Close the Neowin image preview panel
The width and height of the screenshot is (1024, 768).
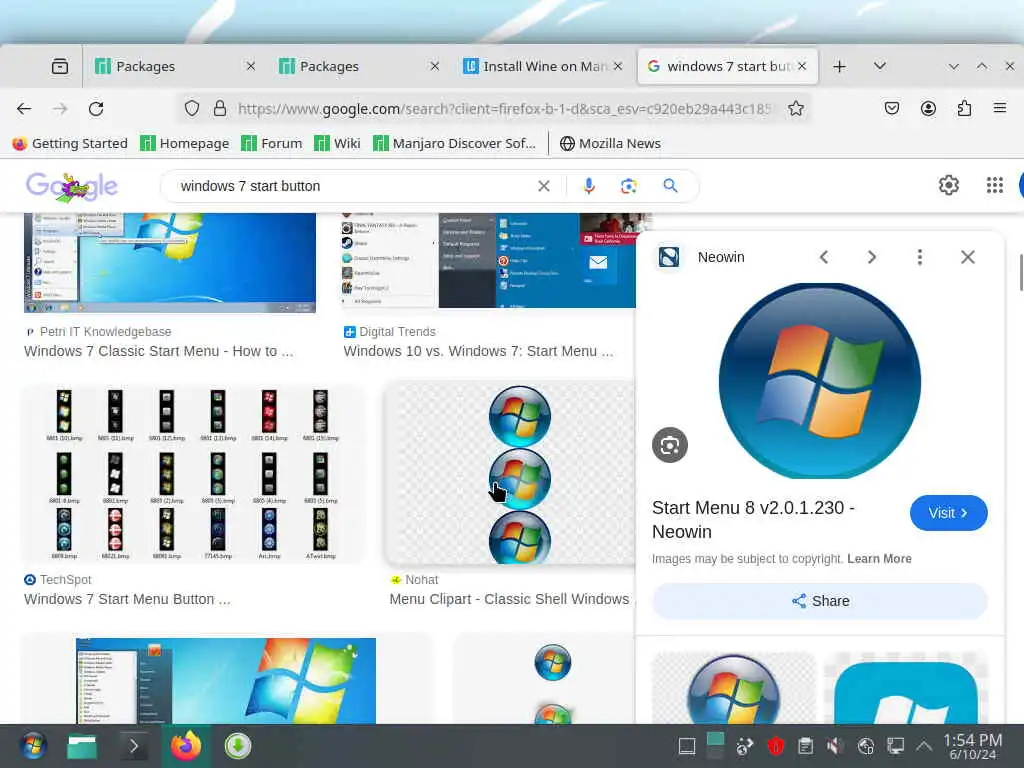[968, 257]
